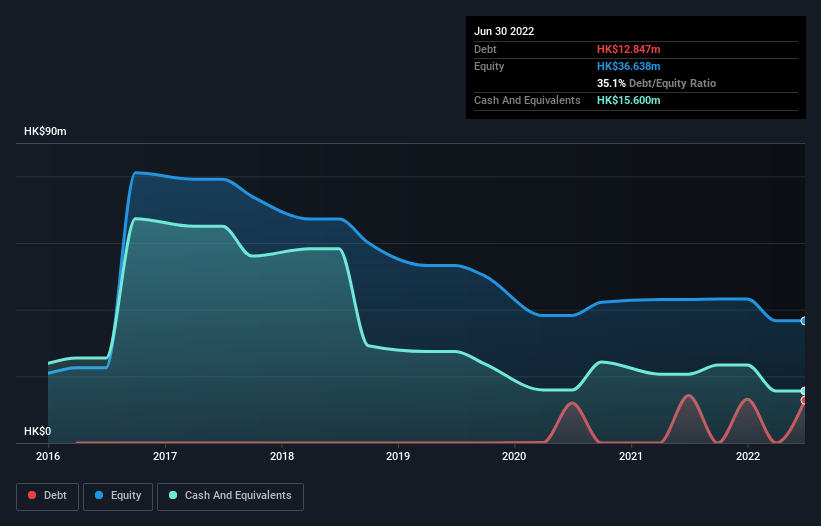Select the teal Cash endpoint marker

tap(804, 391)
